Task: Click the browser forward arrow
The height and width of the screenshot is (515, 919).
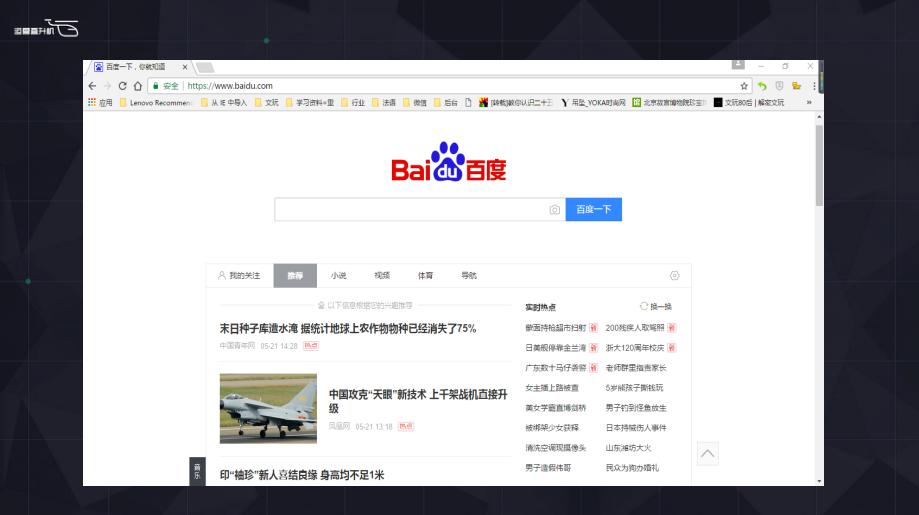Action: tap(107, 86)
